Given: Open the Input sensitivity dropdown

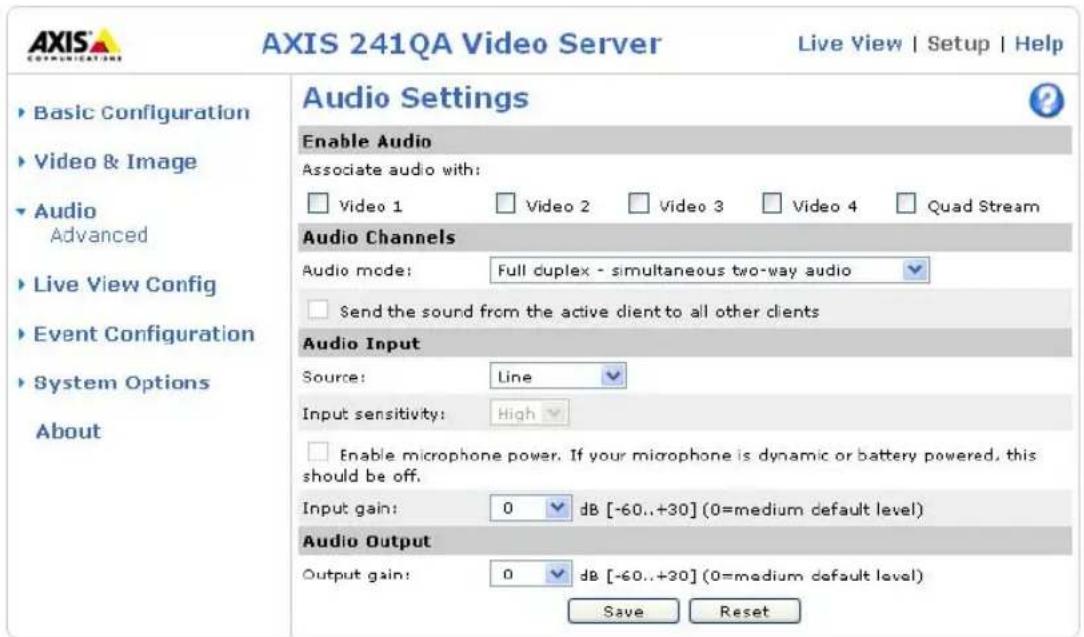Looking at the screenshot, I should (529, 414).
